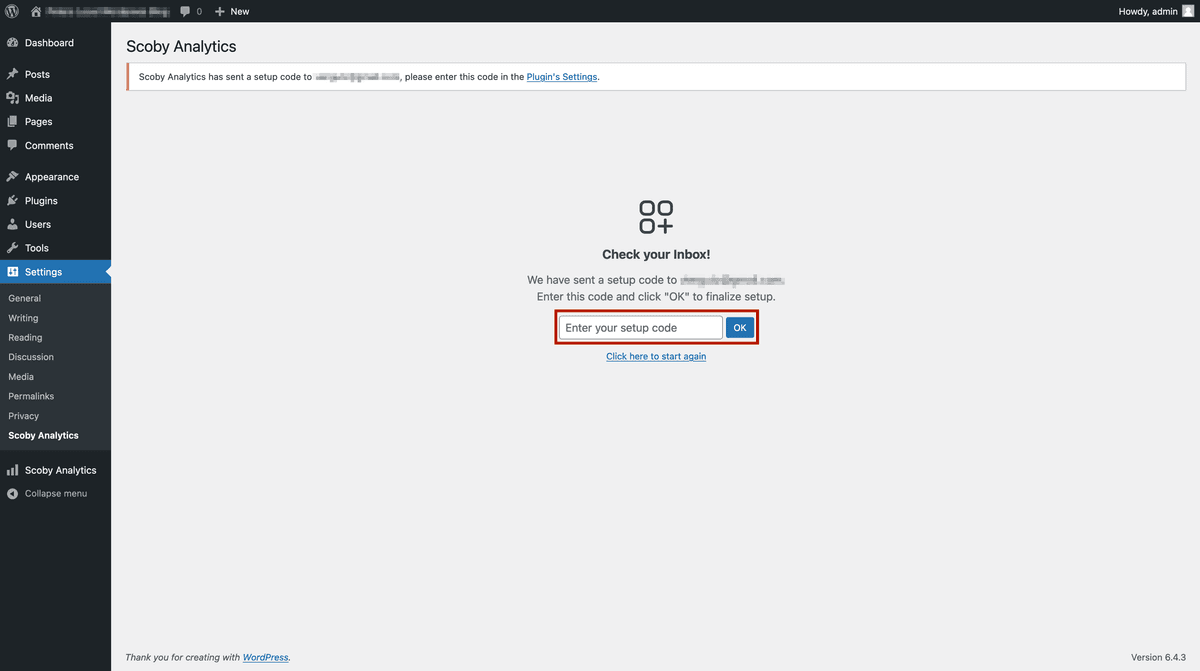Click the home site icon in admin bar
Screen dimensions: 1200x671
coord(36,11)
